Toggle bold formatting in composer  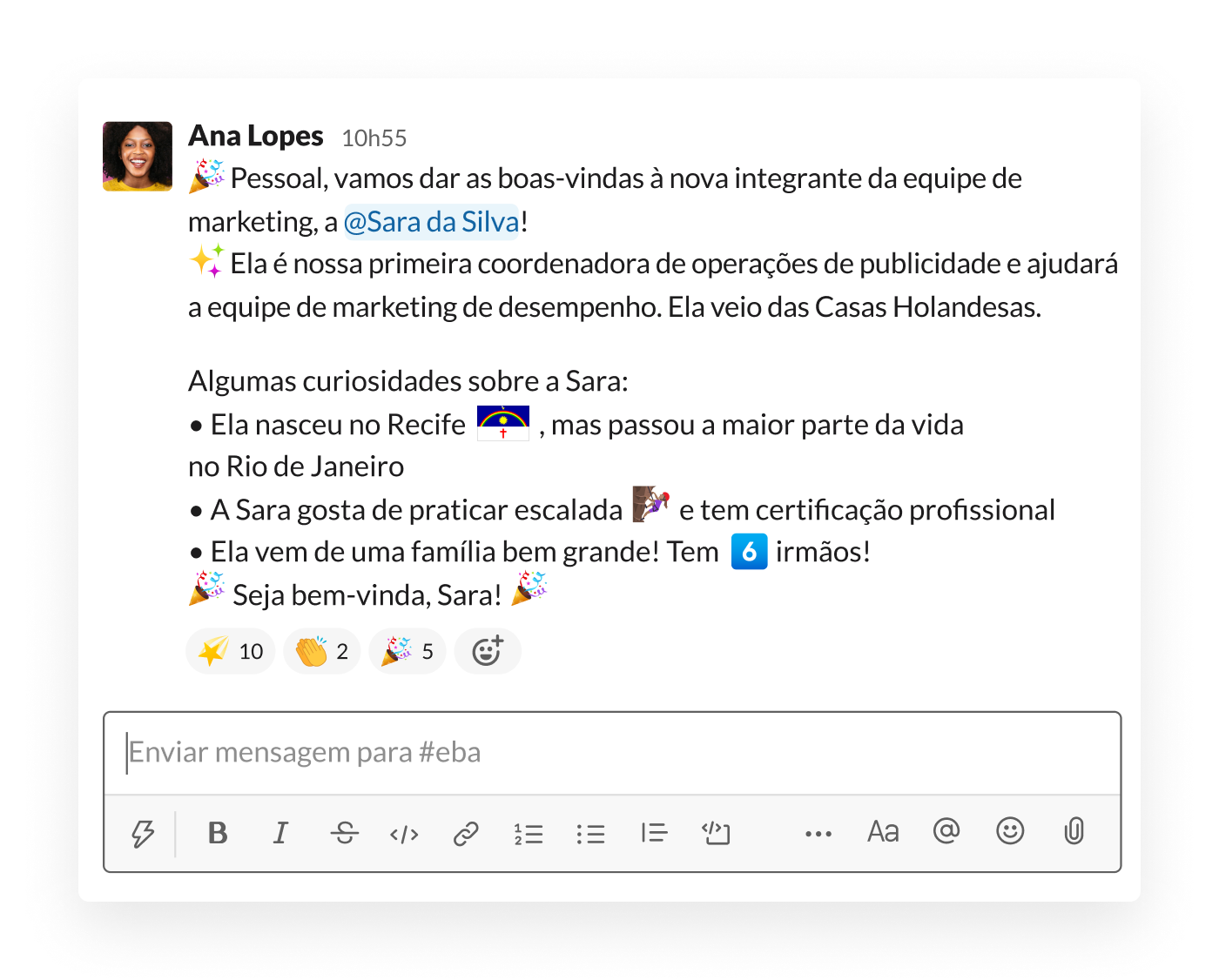(x=218, y=834)
